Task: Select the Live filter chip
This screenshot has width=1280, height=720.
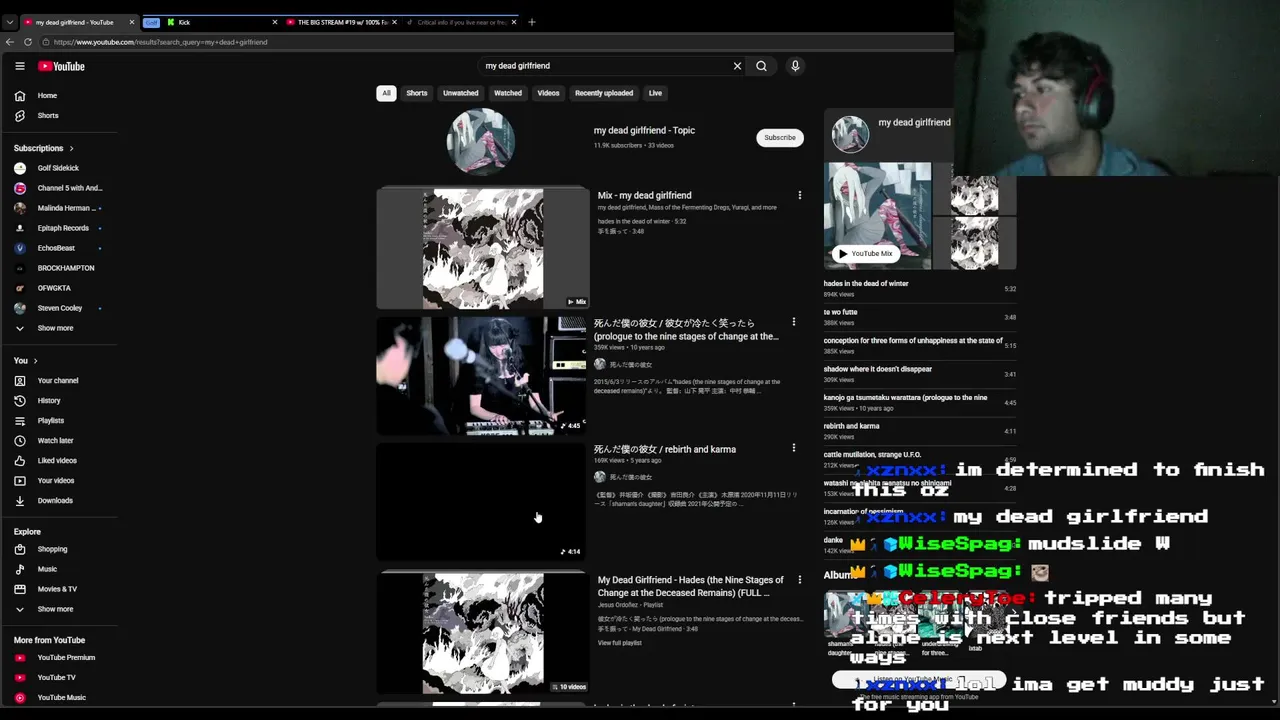Action: (655, 93)
